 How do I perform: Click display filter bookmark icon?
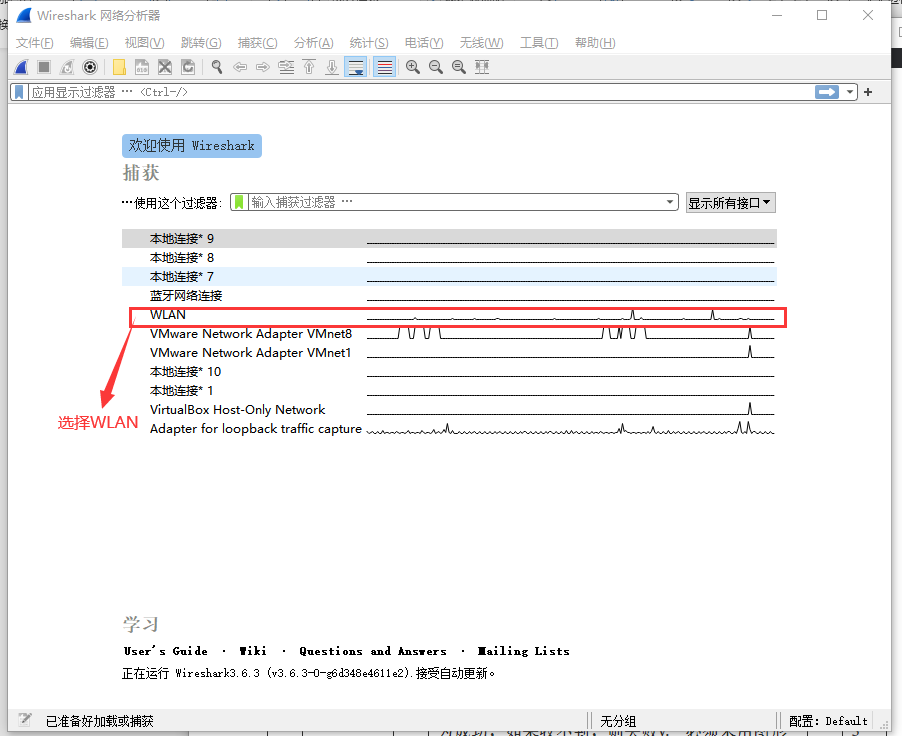pyautogui.click(x=19, y=92)
